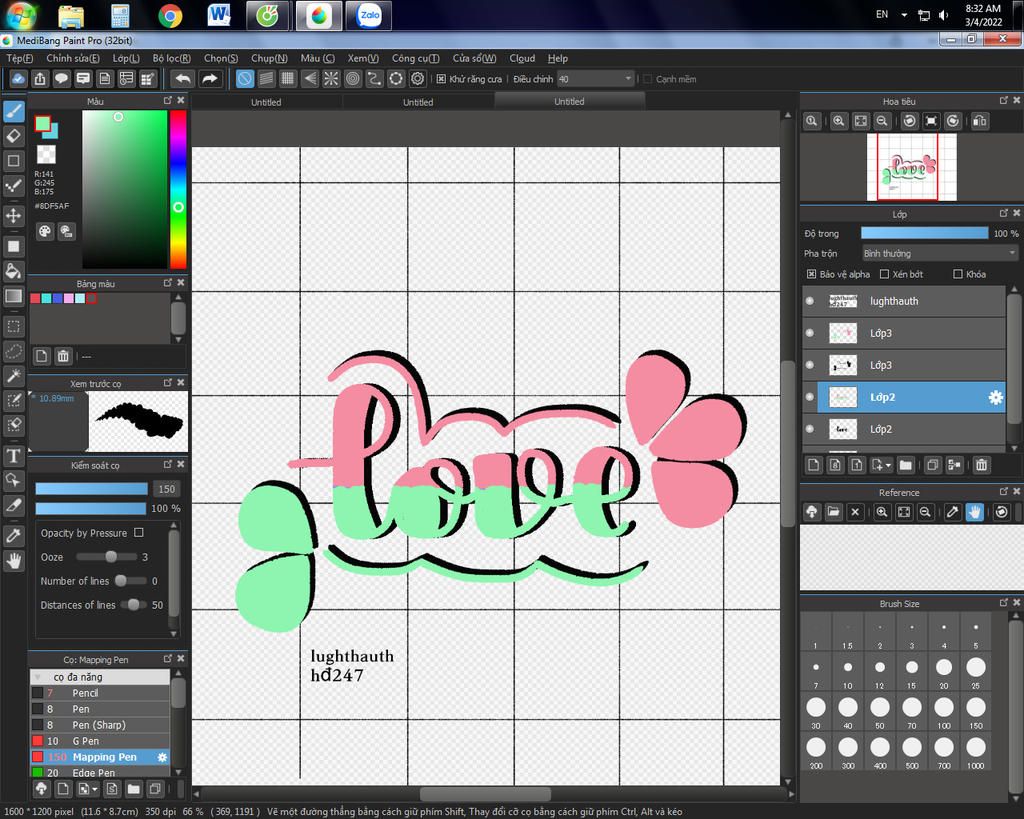
Task: Hide the selected Lớp2 layer
Action: (x=810, y=397)
